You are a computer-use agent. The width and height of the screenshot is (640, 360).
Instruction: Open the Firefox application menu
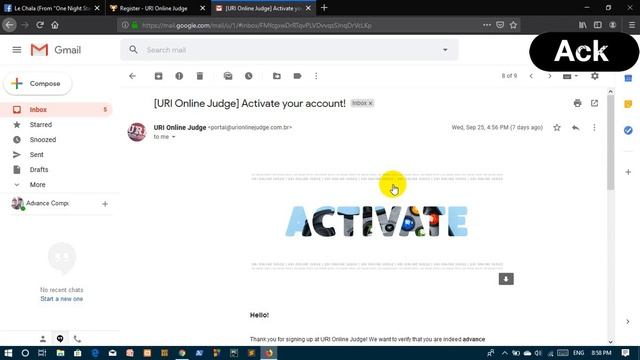coord(631,25)
